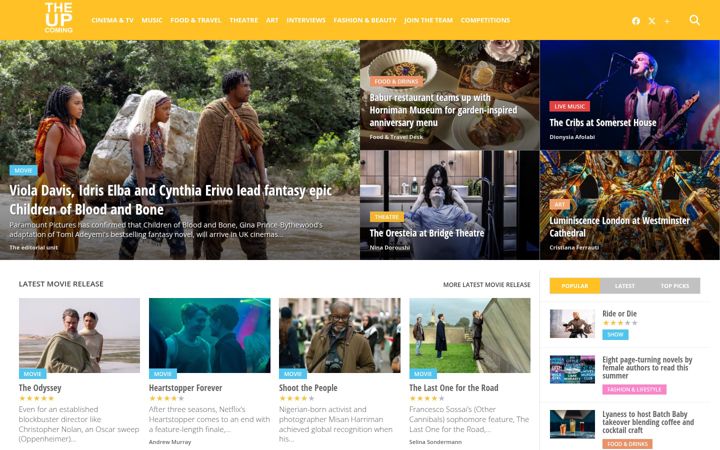Click the plus icon beside social links
This screenshot has height=450, width=720.
[667, 21]
